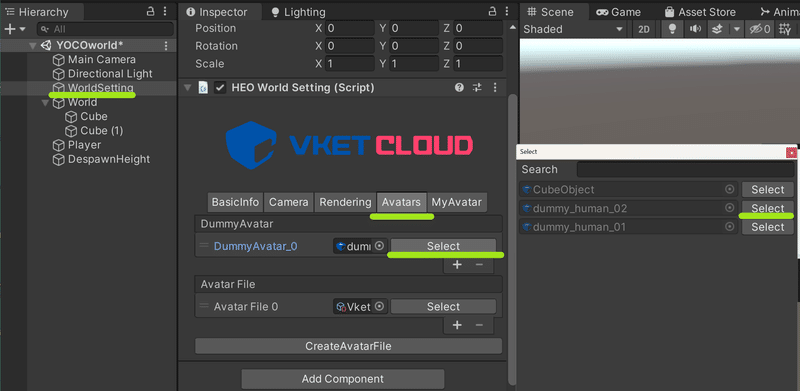
Task: Click the Select window search field
Action: (687, 169)
